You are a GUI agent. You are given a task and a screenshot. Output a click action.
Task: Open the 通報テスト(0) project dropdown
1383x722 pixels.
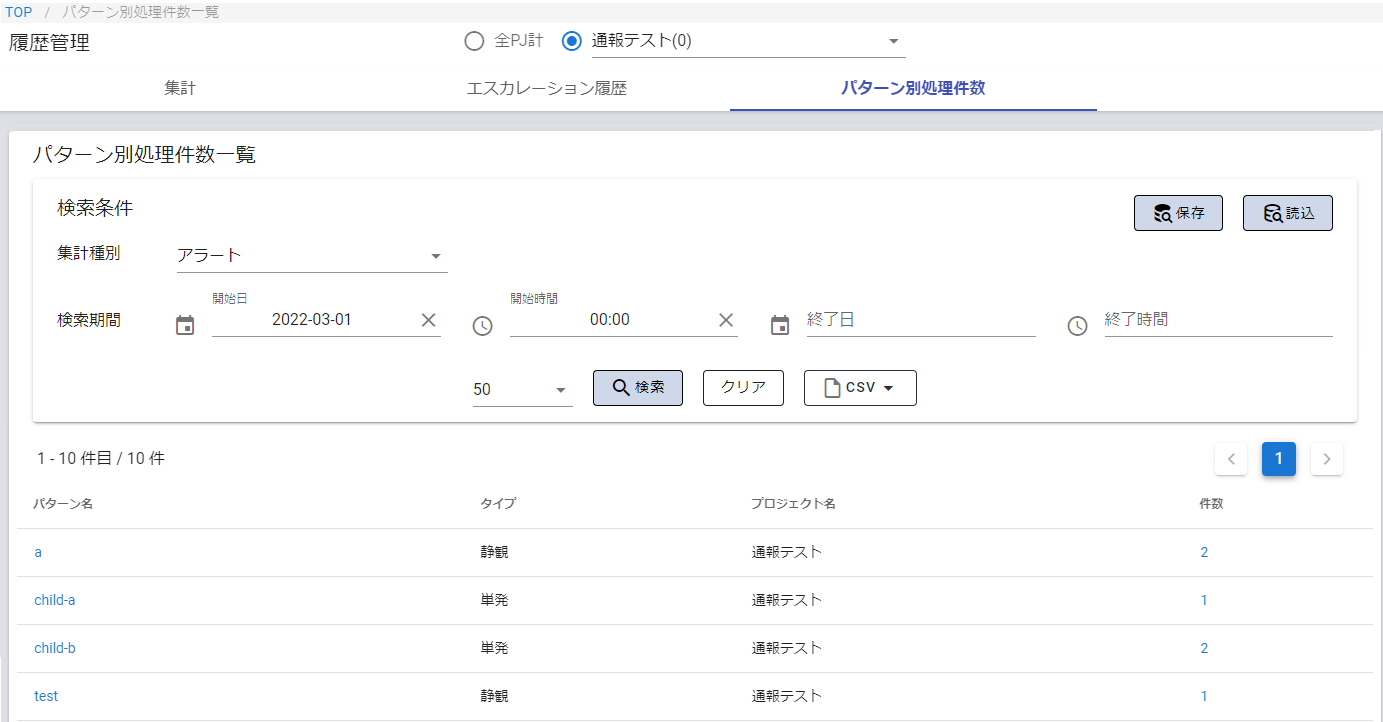tap(894, 42)
